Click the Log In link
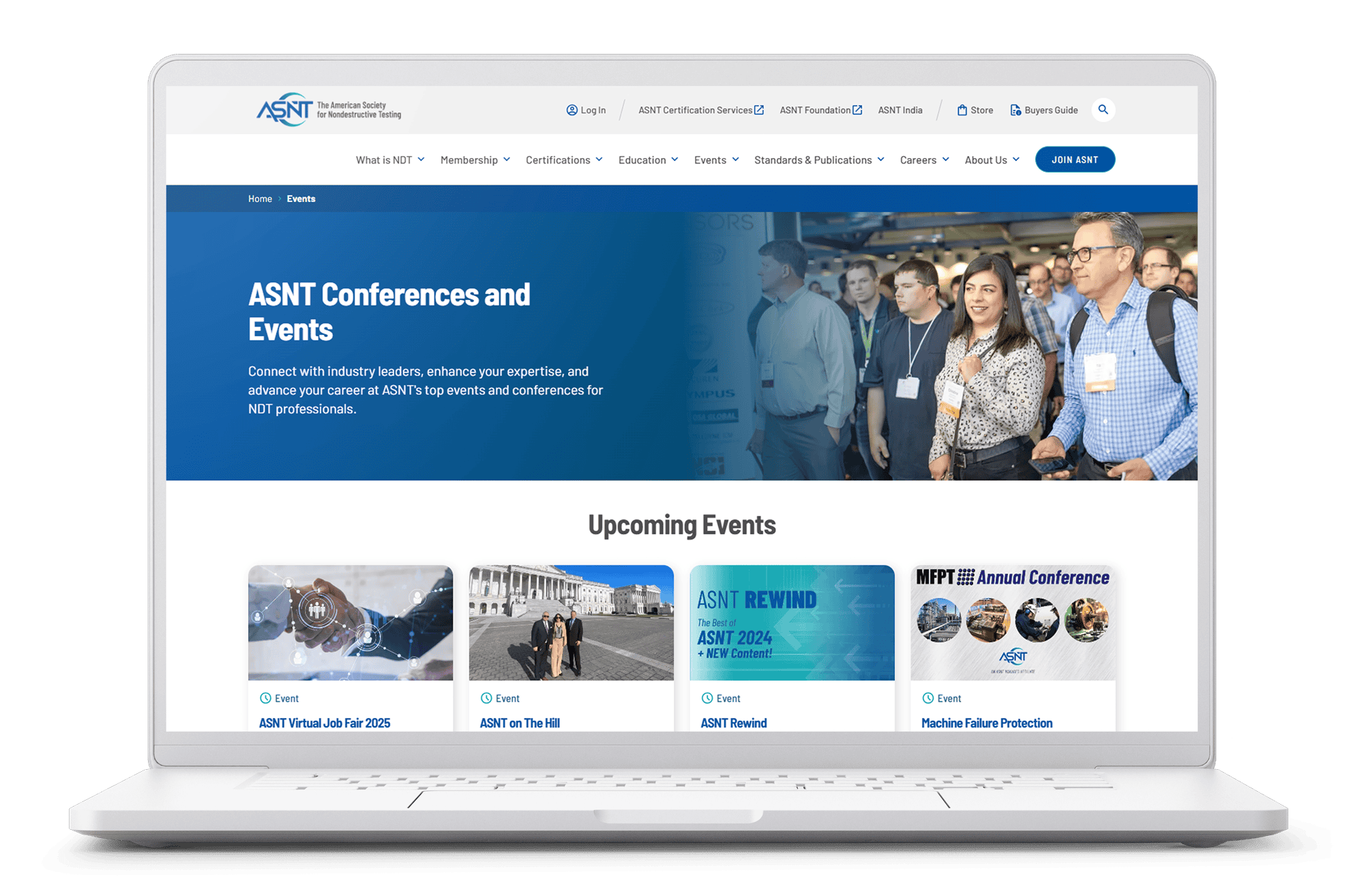 click(x=593, y=110)
